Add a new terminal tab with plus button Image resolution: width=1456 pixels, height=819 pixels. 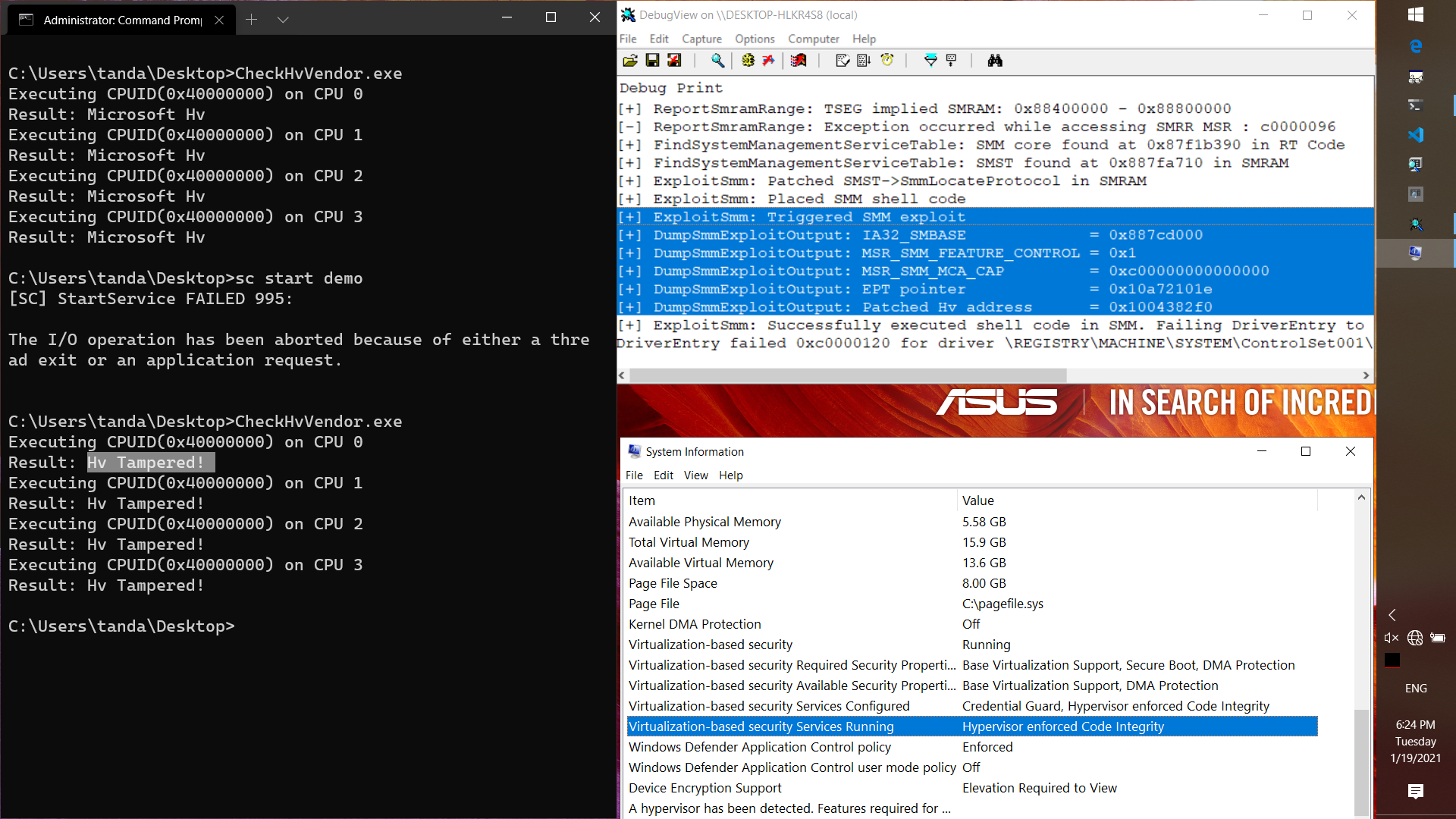pos(252,20)
